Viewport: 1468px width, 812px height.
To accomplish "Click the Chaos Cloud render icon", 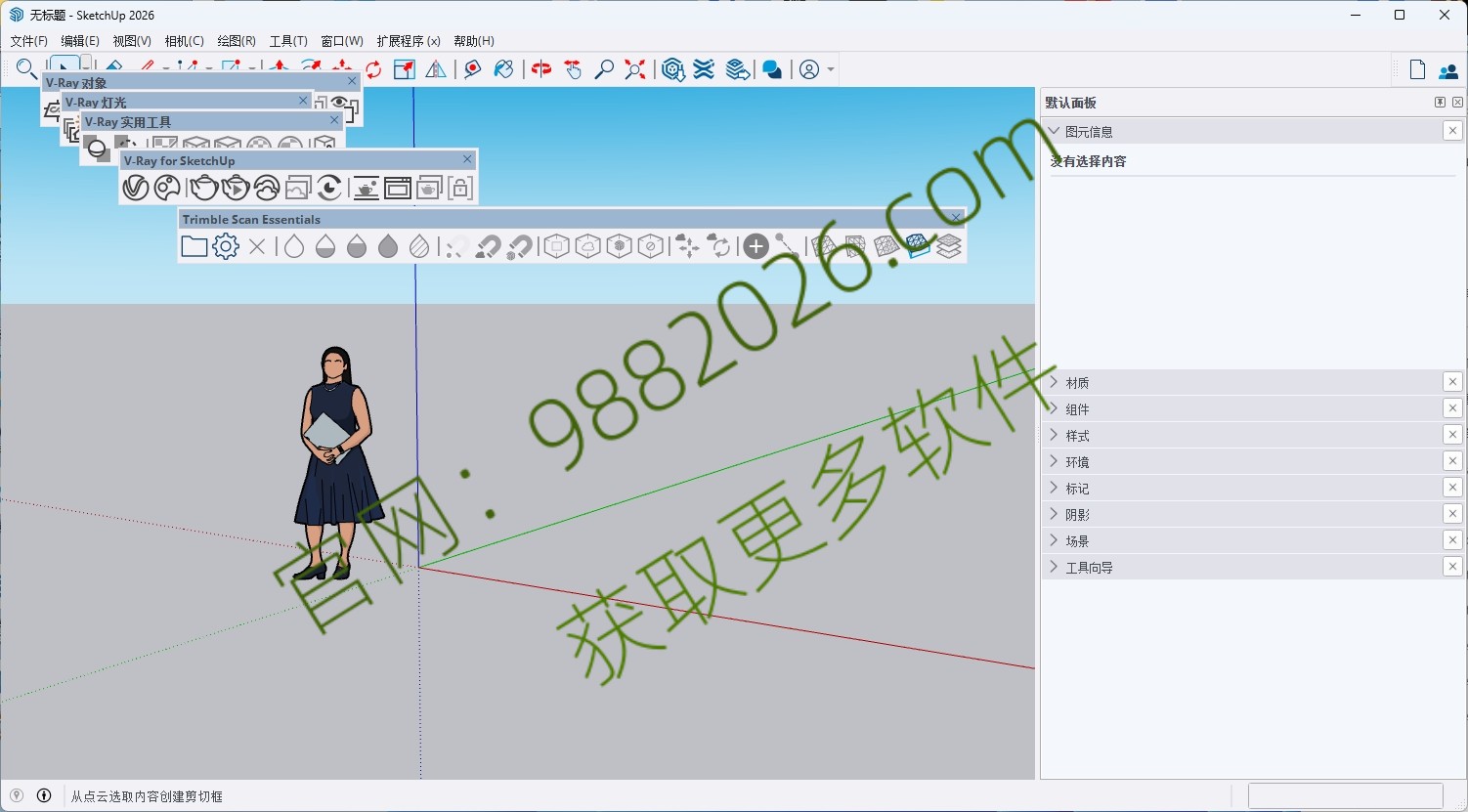I will click(267, 187).
